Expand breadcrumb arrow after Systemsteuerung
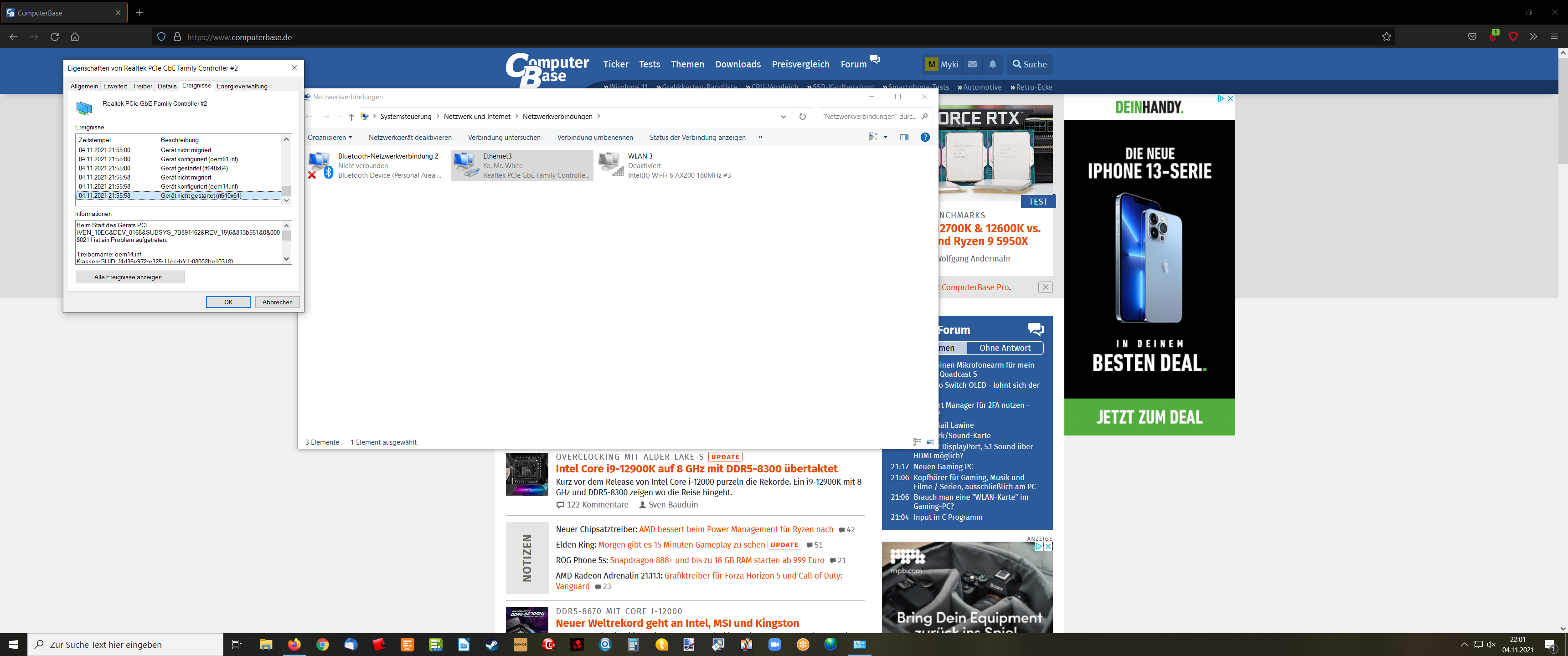This screenshot has width=1568, height=656. click(437, 116)
